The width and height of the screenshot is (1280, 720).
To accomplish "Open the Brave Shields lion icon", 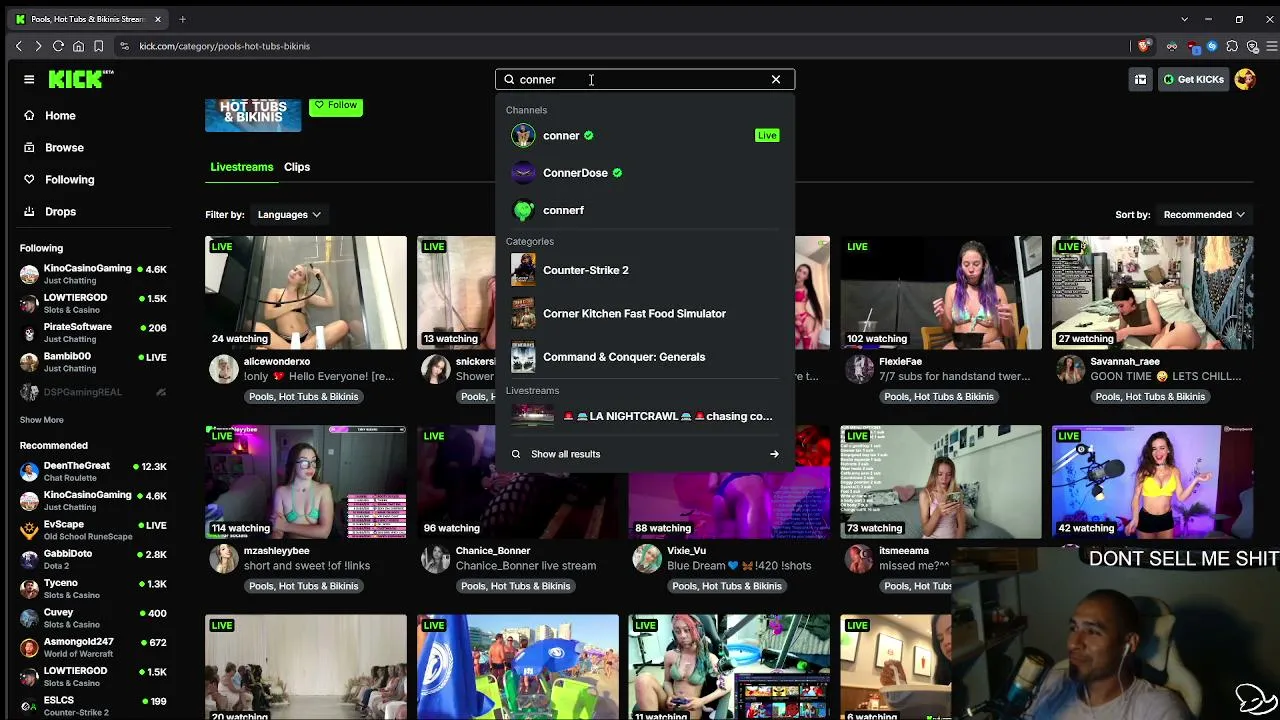I will (1144, 46).
